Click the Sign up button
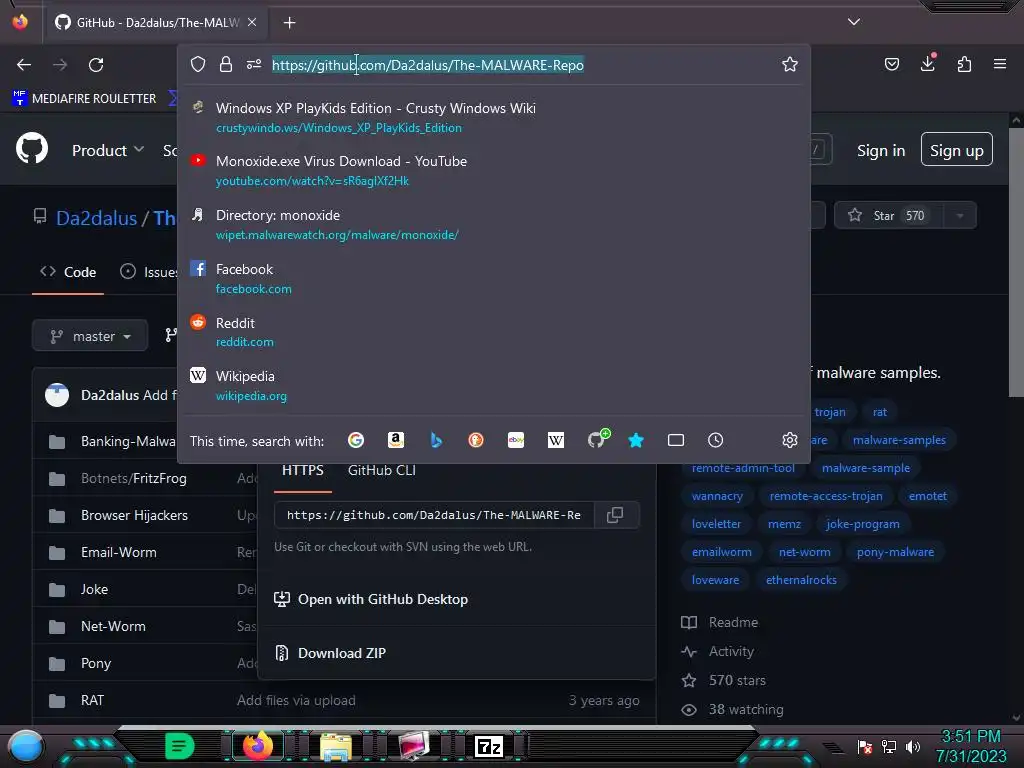This screenshot has height=768, width=1024. tap(957, 150)
